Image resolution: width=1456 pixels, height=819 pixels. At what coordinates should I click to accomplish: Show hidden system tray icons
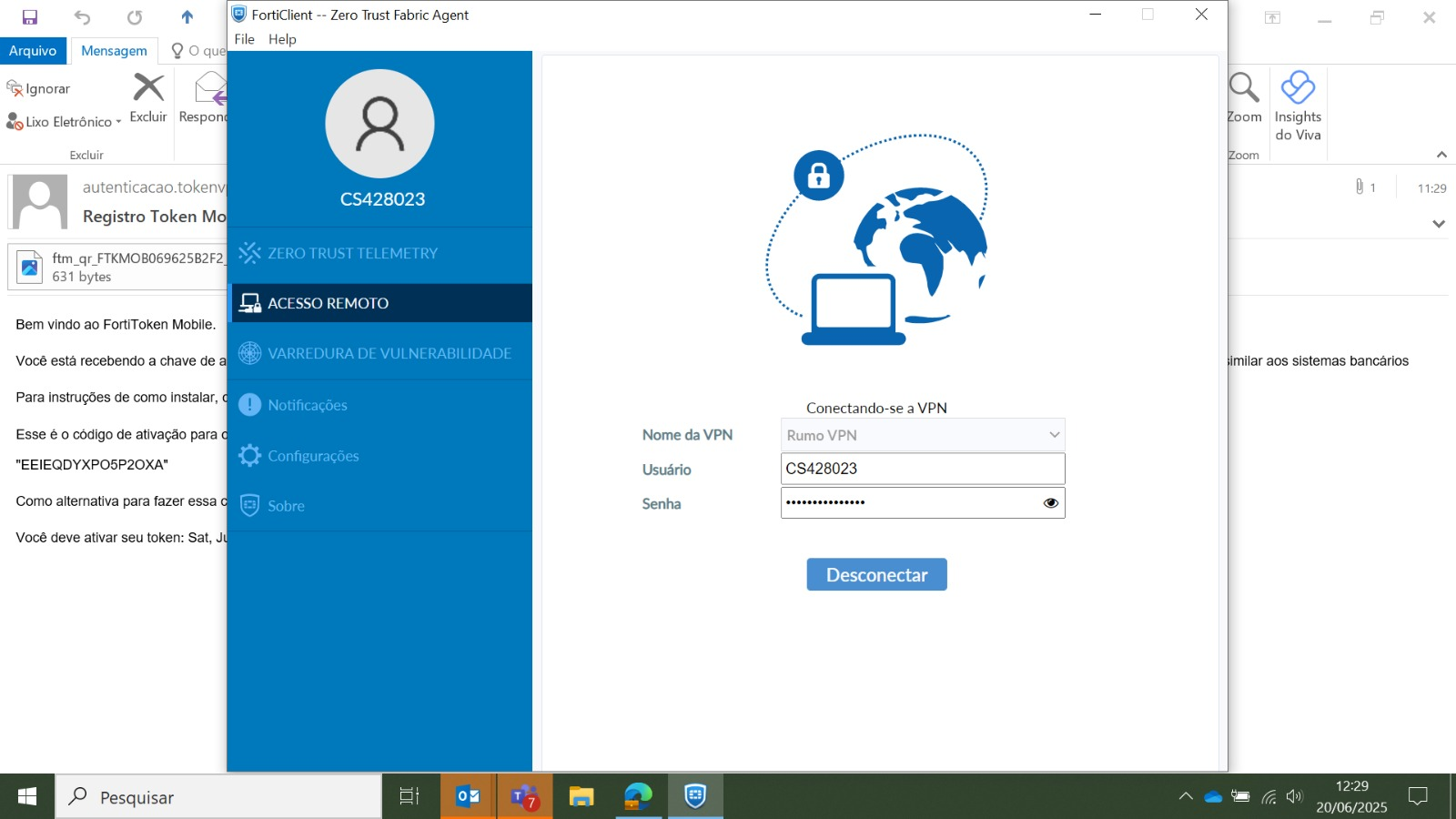[1186, 796]
